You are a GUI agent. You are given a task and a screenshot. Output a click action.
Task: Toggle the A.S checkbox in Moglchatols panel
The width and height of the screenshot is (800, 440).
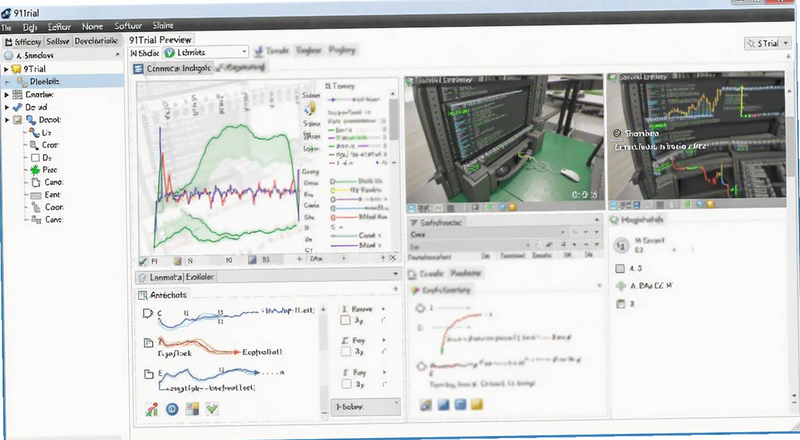[620, 268]
